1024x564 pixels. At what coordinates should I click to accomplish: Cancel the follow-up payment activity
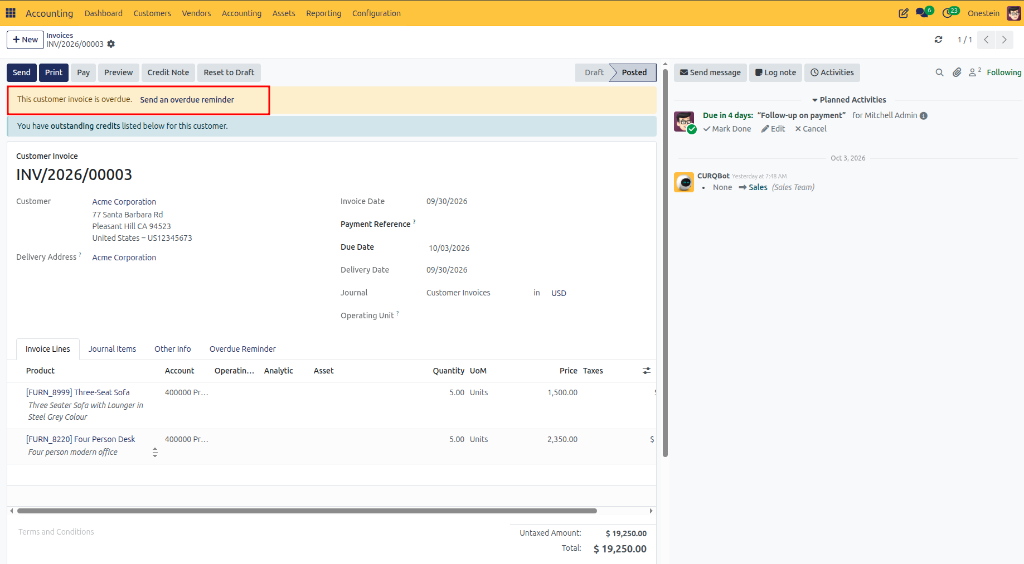(x=810, y=129)
